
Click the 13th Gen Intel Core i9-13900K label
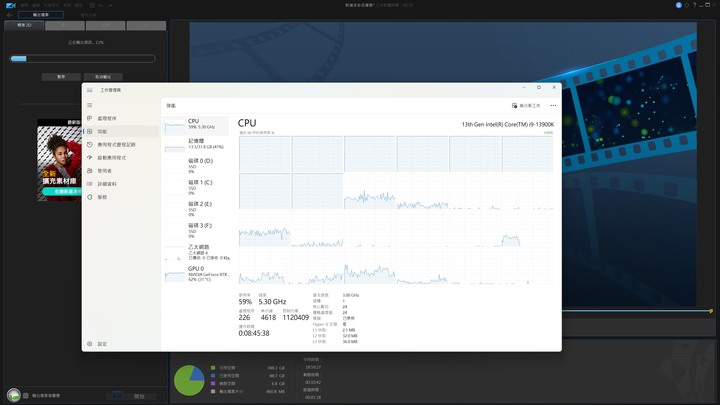pos(507,124)
